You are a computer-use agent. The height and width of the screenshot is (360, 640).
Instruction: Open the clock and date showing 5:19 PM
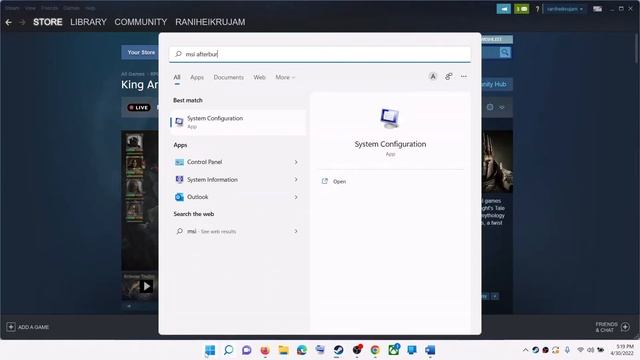tap(622, 350)
